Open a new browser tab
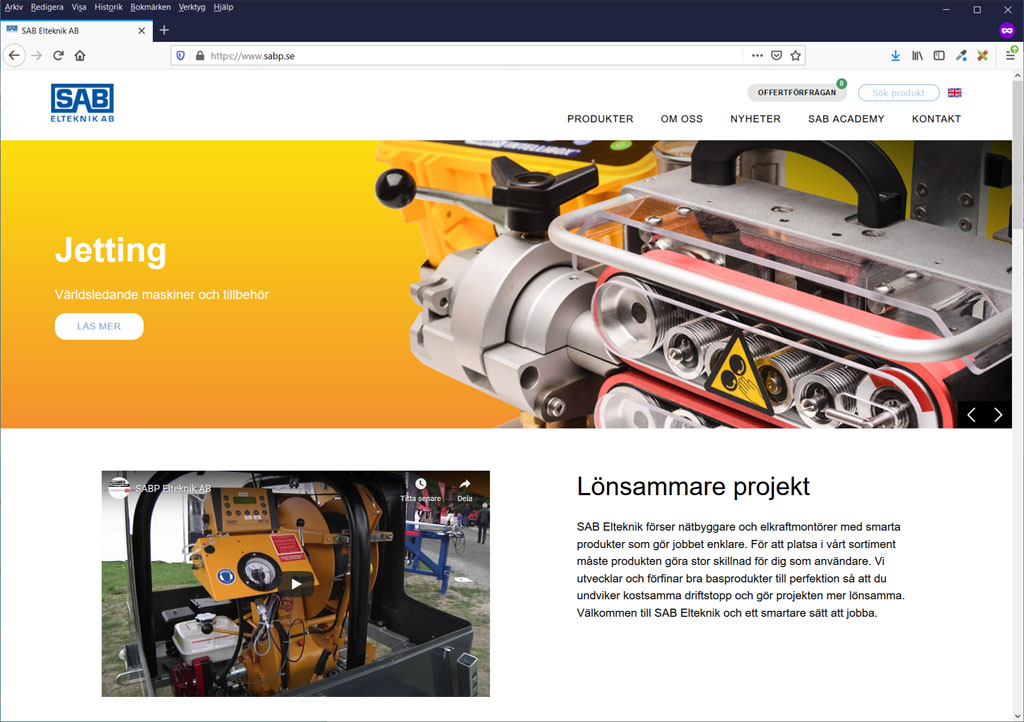1024x722 pixels. point(165,30)
